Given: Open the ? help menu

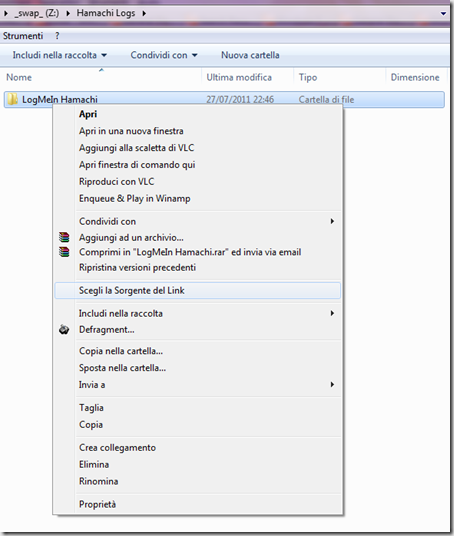Looking at the screenshot, I should (57, 36).
